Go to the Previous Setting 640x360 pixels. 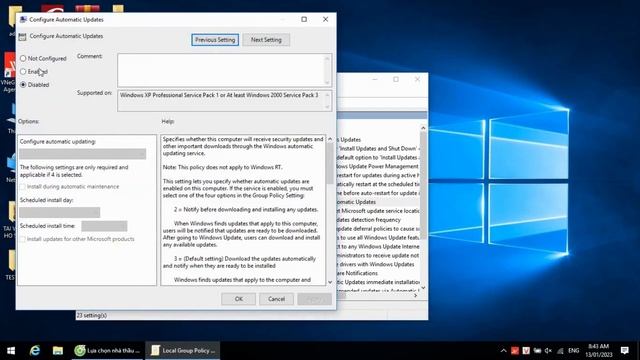(x=215, y=40)
